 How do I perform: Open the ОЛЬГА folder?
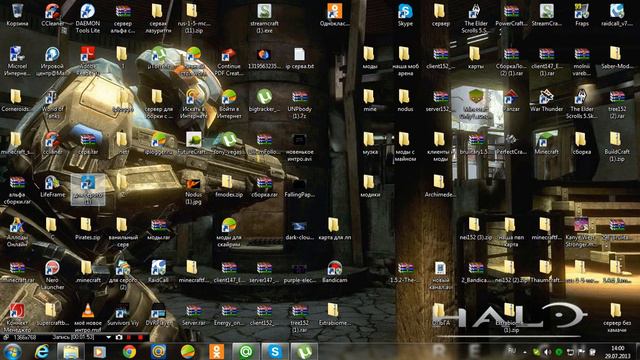tap(439, 315)
